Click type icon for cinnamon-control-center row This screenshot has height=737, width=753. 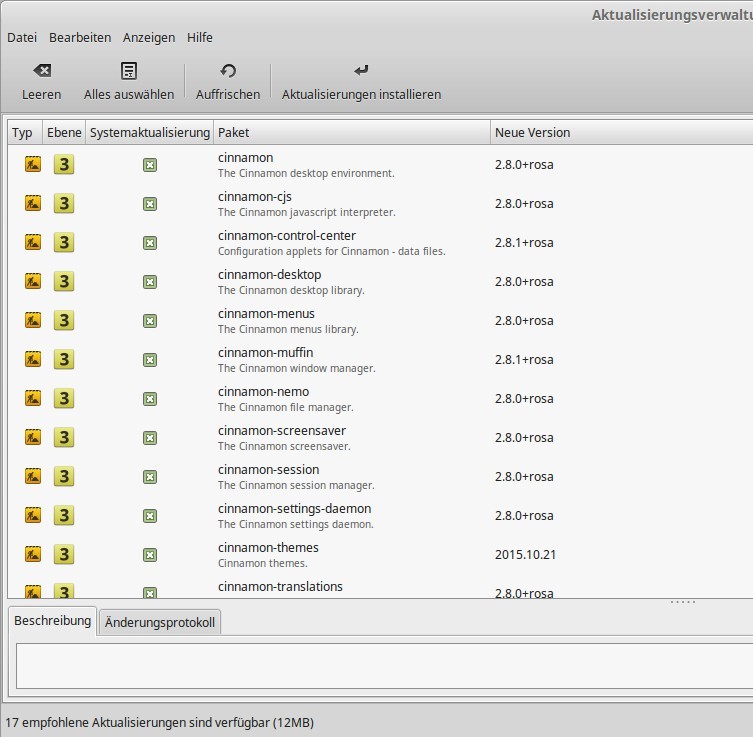(x=33, y=242)
